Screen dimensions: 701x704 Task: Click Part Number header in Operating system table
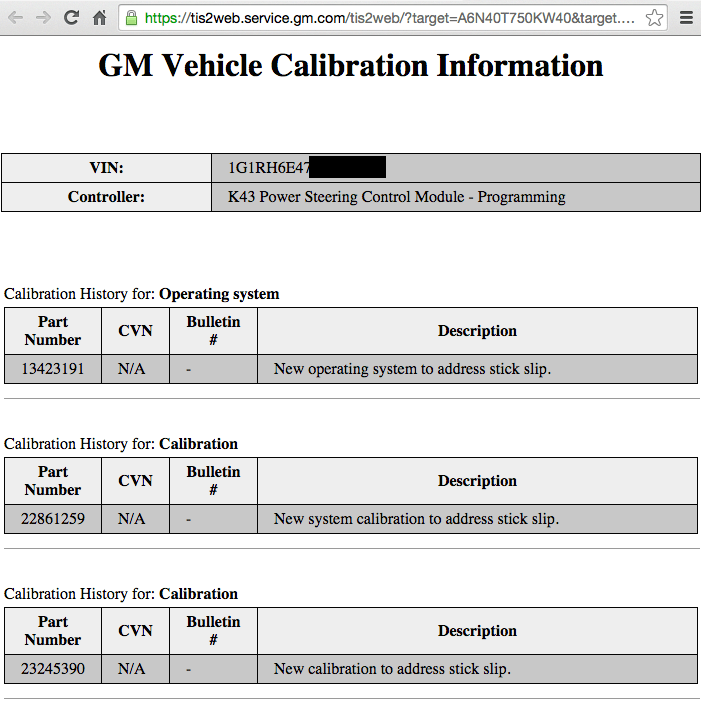click(53, 331)
